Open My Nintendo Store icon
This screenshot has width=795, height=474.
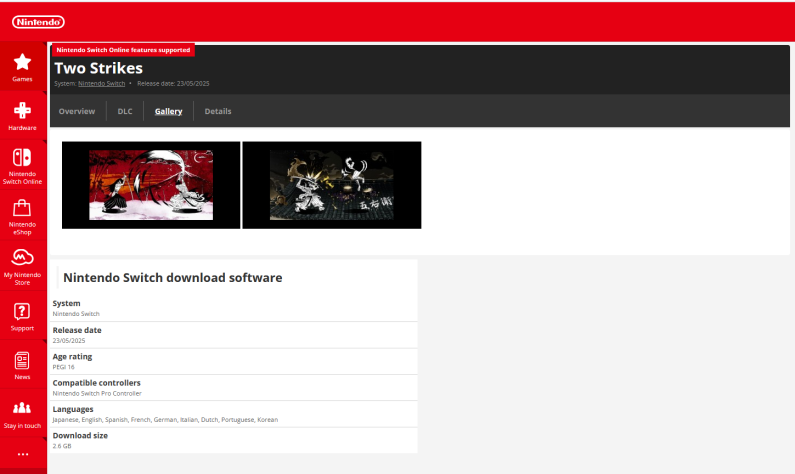(22, 258)
